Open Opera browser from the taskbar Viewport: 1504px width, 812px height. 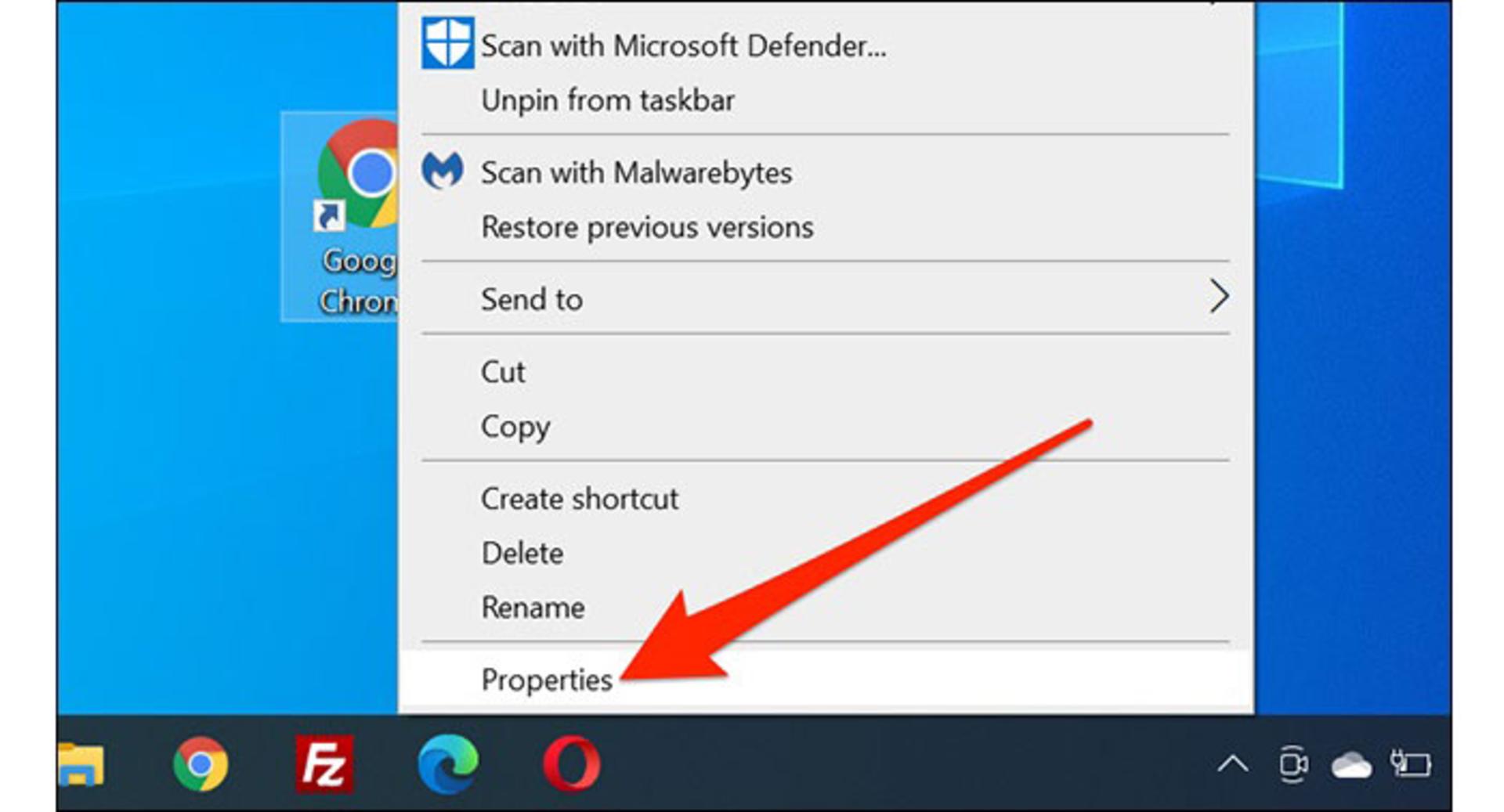coord(572,763)
